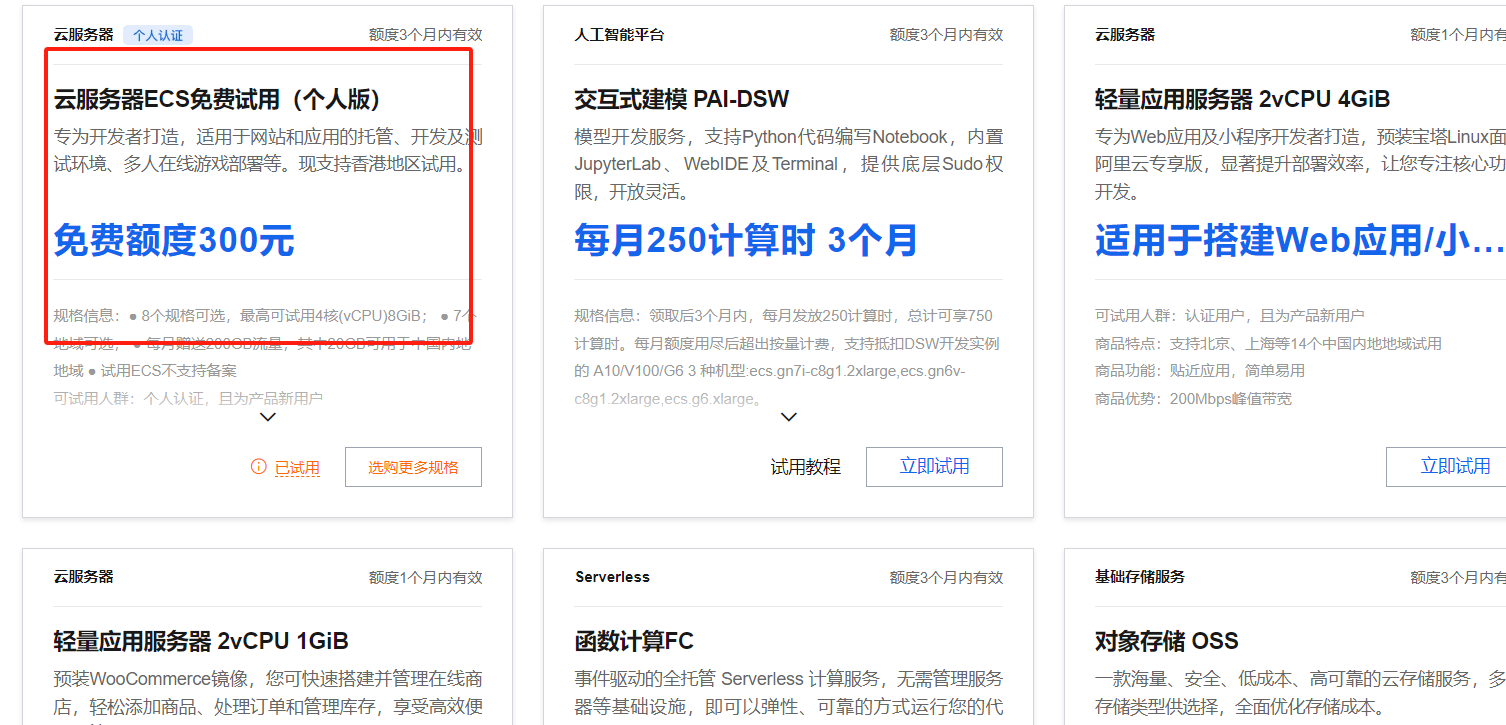1506x725 pixels.
Task: Expand details under ECS free trial card
Action: pyautogui.click(x=267, y=417)
